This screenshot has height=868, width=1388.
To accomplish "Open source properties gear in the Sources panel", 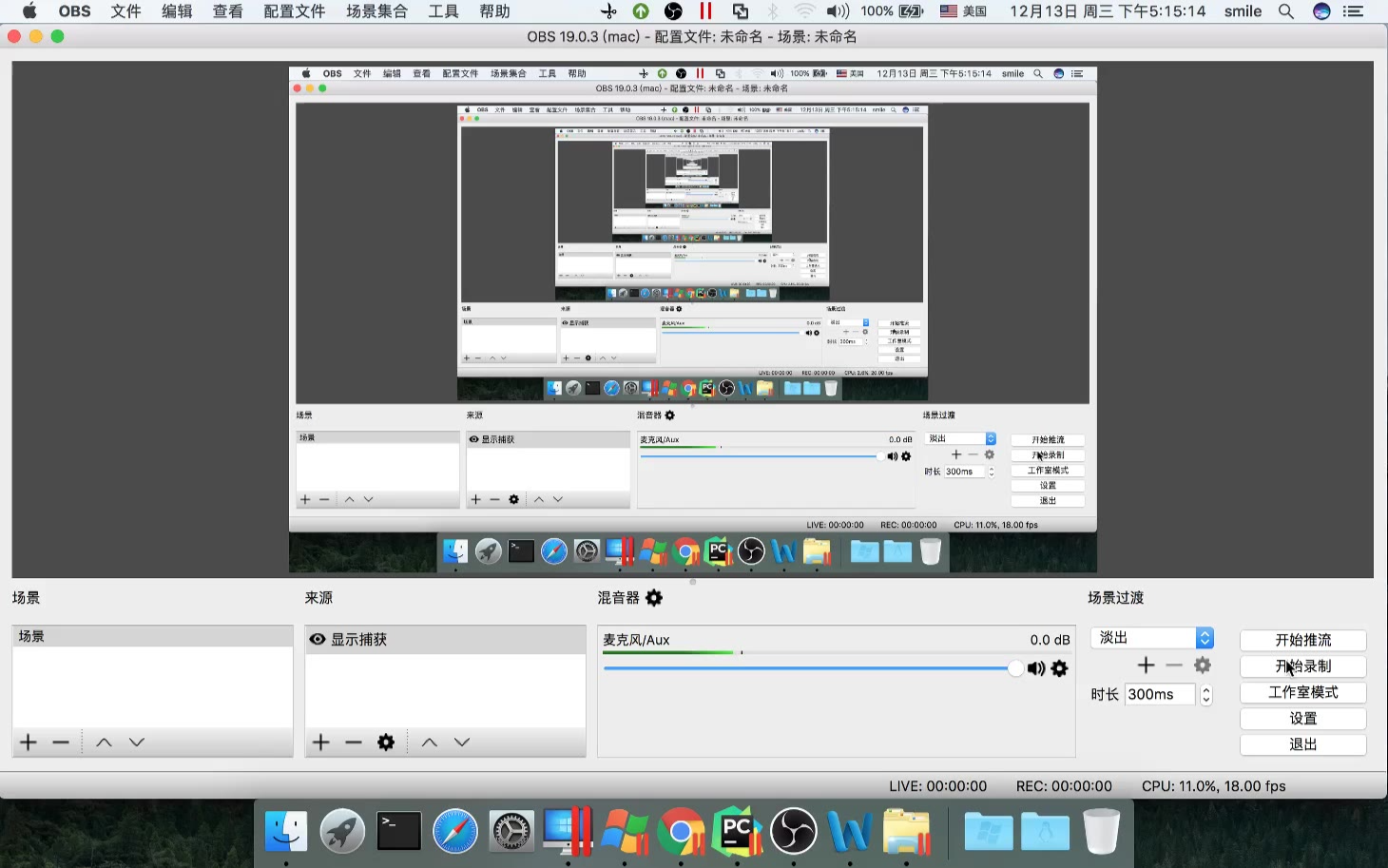I will click(386, 743).
